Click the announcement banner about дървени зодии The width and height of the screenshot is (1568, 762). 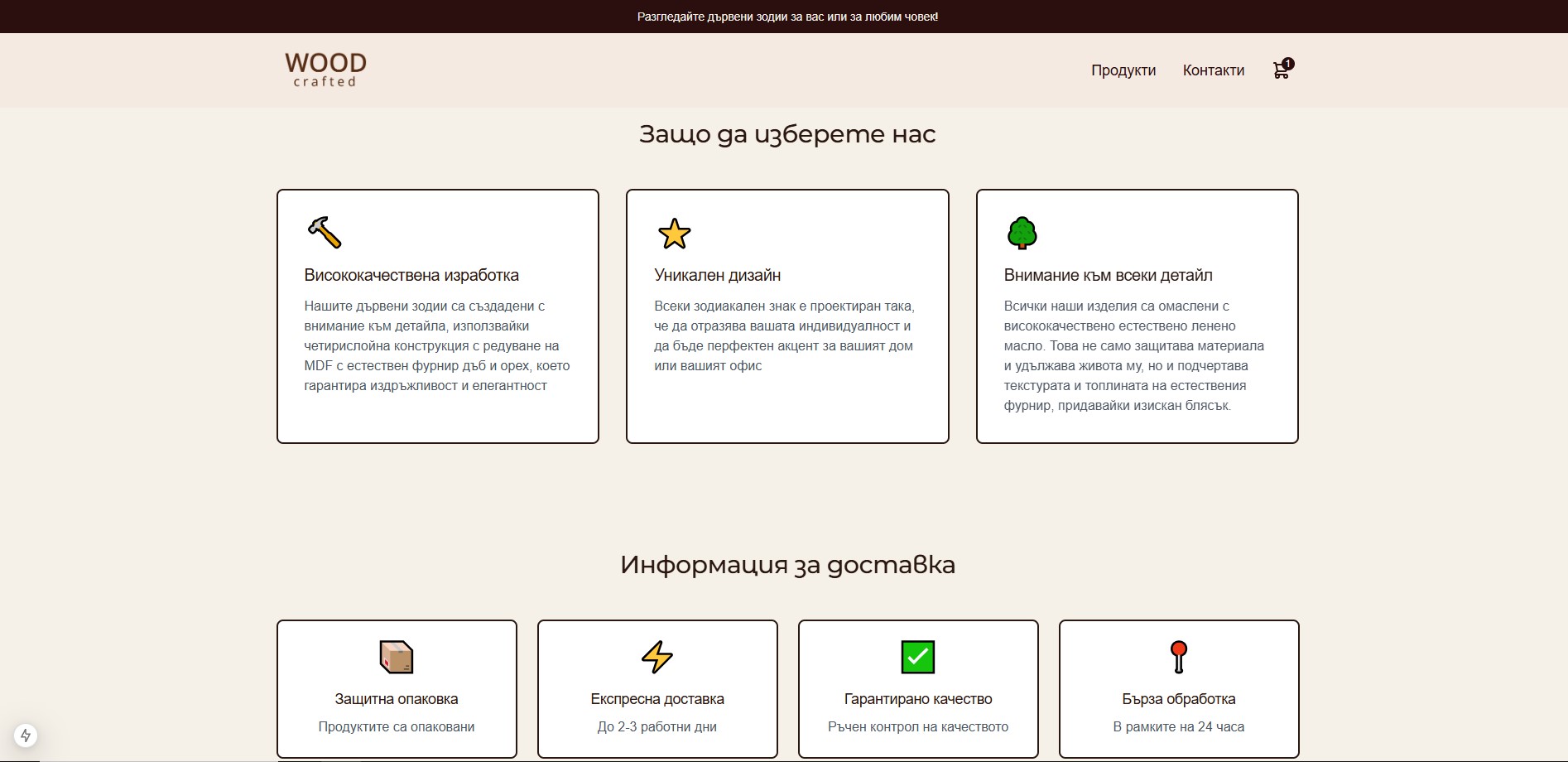pos(784,15)
